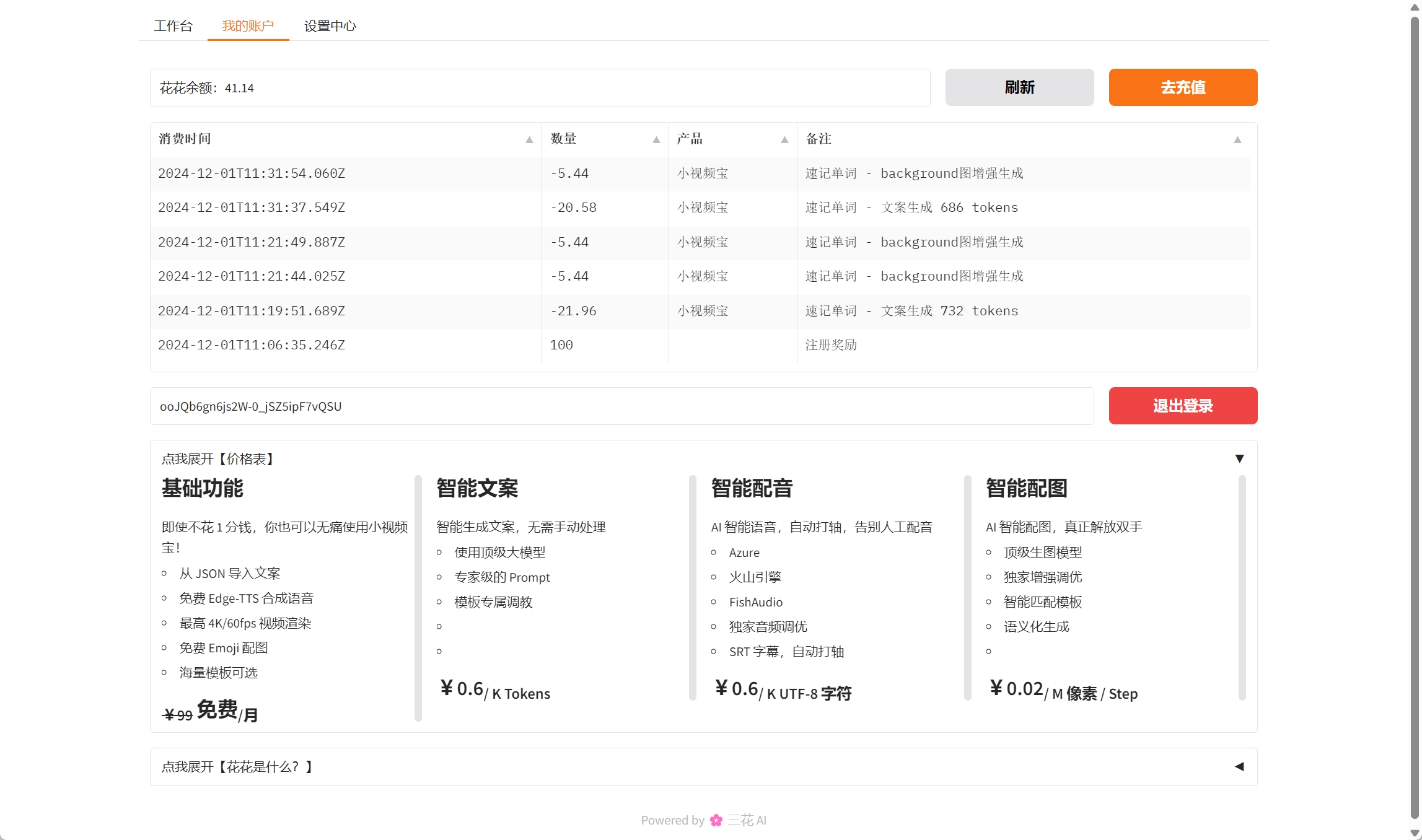Click the 火山引擎 list item
Viewport: 1422px width, 840px height.
point(755,577)
